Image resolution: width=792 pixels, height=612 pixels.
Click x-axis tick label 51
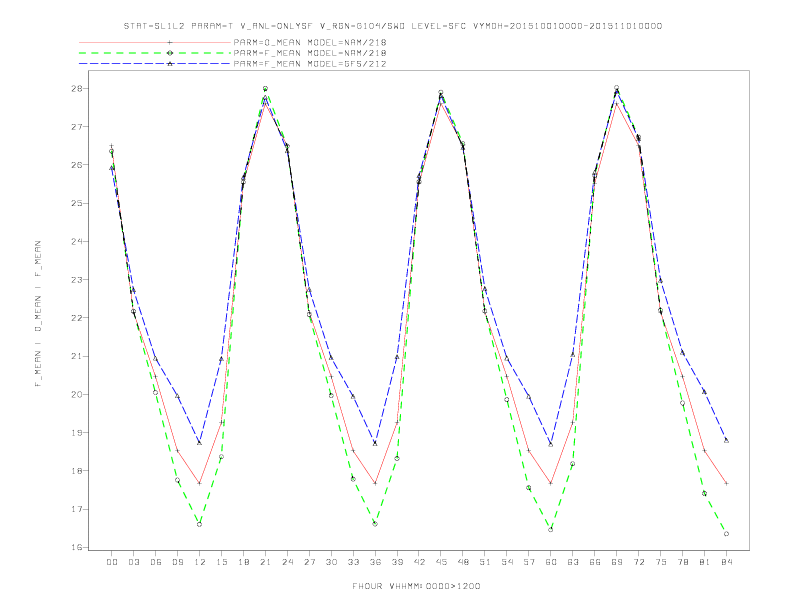485,562
